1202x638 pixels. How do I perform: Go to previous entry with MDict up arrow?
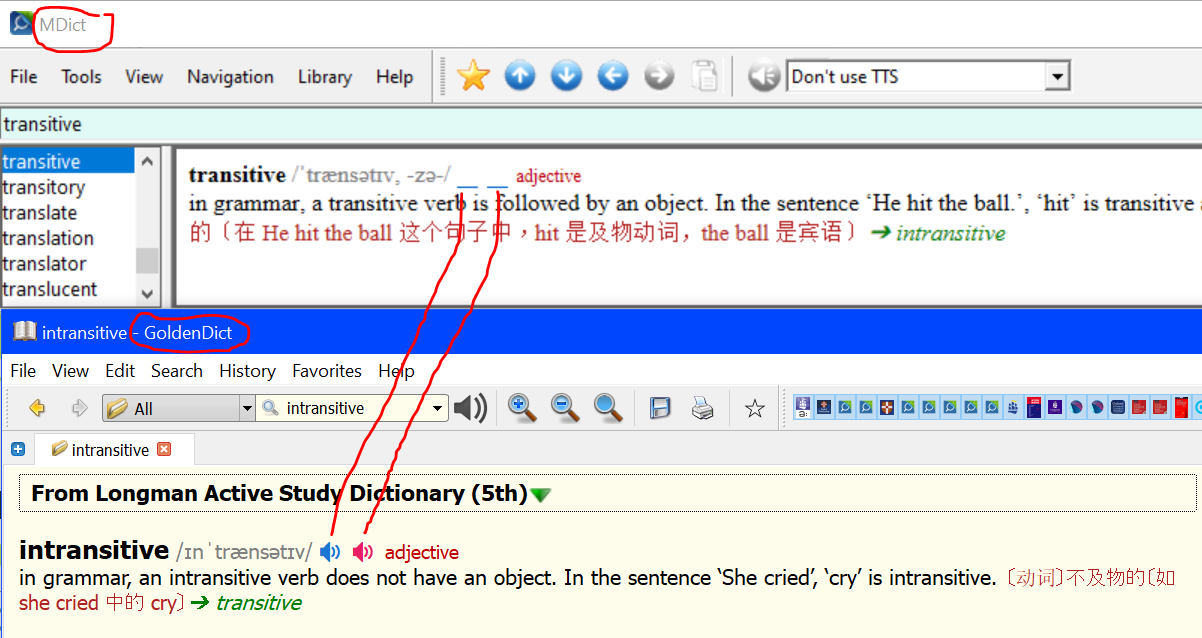[520, 76]
